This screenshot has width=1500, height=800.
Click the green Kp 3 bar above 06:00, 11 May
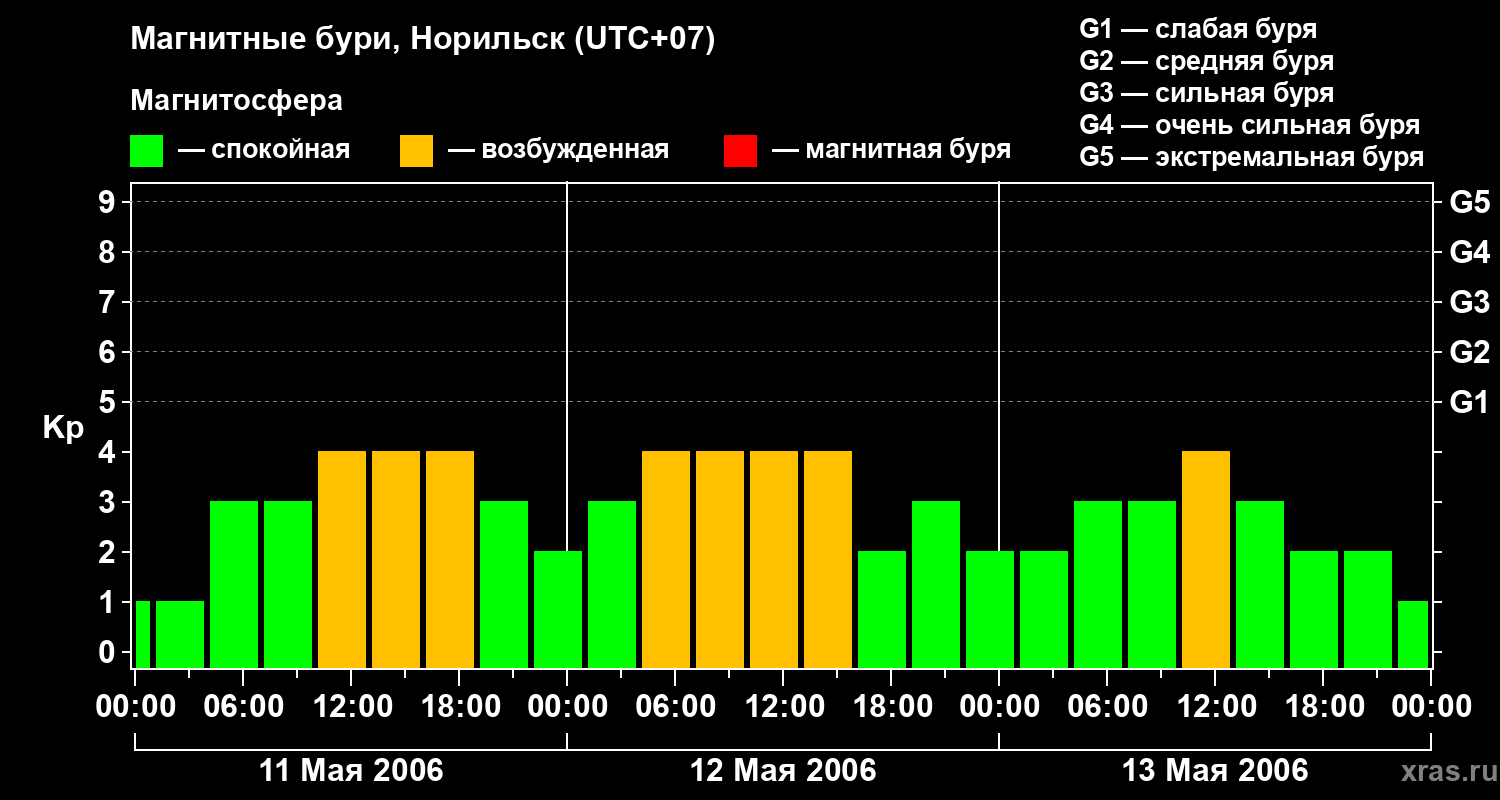[234, 585]
